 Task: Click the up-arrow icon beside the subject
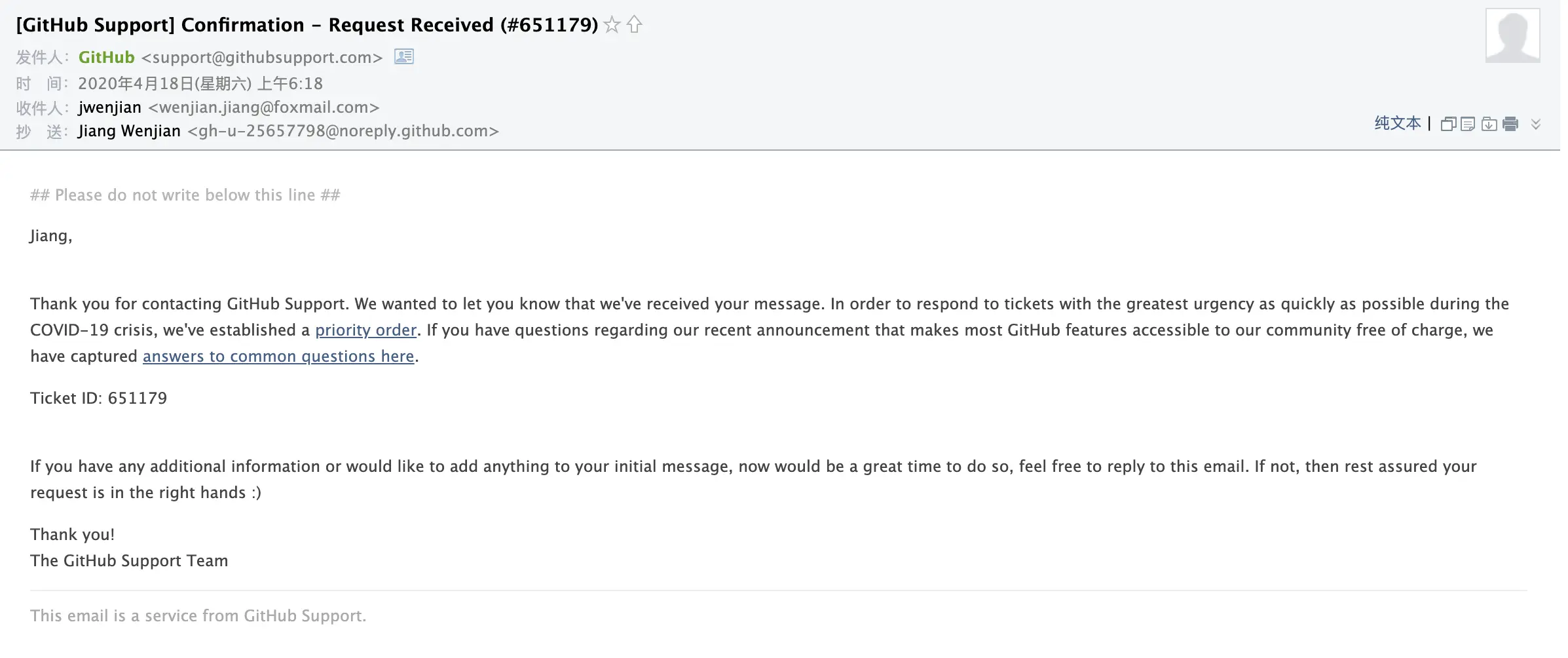tap(634, 25)
